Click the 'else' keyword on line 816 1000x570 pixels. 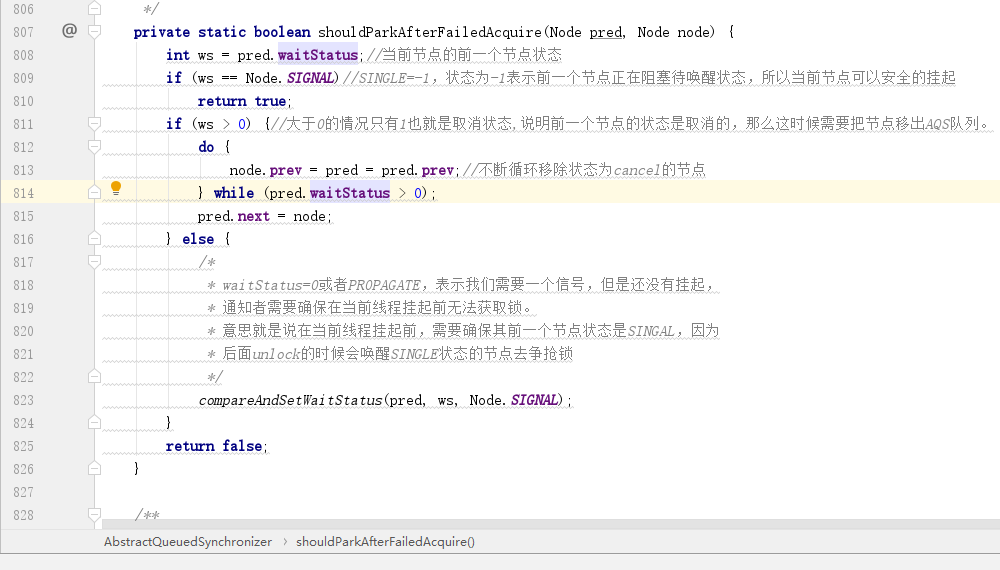click(x=198, y=239)
